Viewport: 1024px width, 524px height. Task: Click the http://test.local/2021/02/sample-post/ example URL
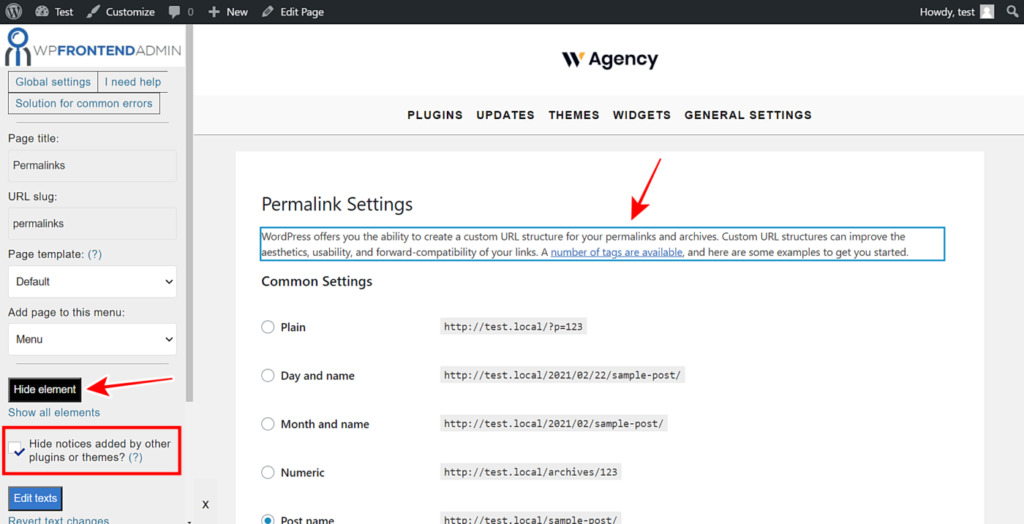(x=554, y=423)
